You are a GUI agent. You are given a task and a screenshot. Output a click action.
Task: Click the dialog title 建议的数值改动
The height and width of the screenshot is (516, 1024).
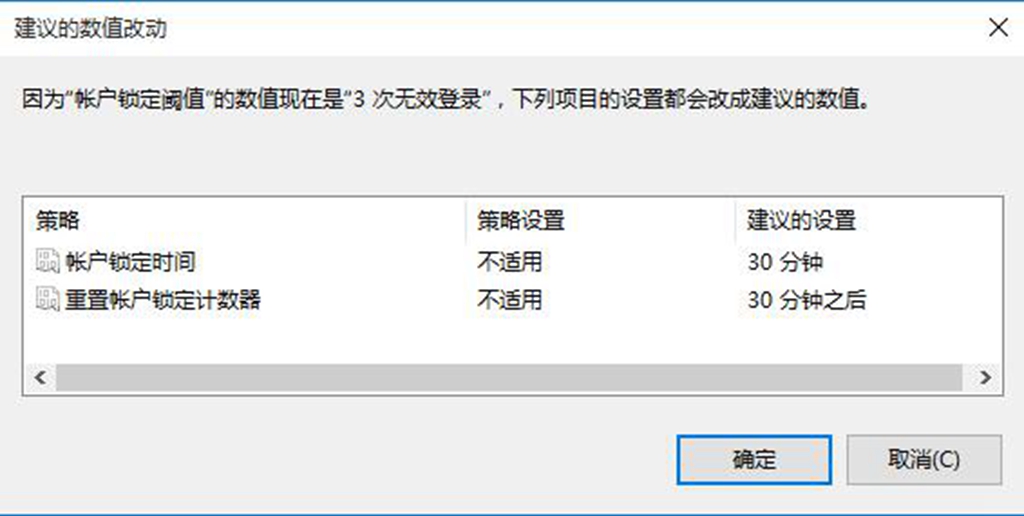(90, 28)
